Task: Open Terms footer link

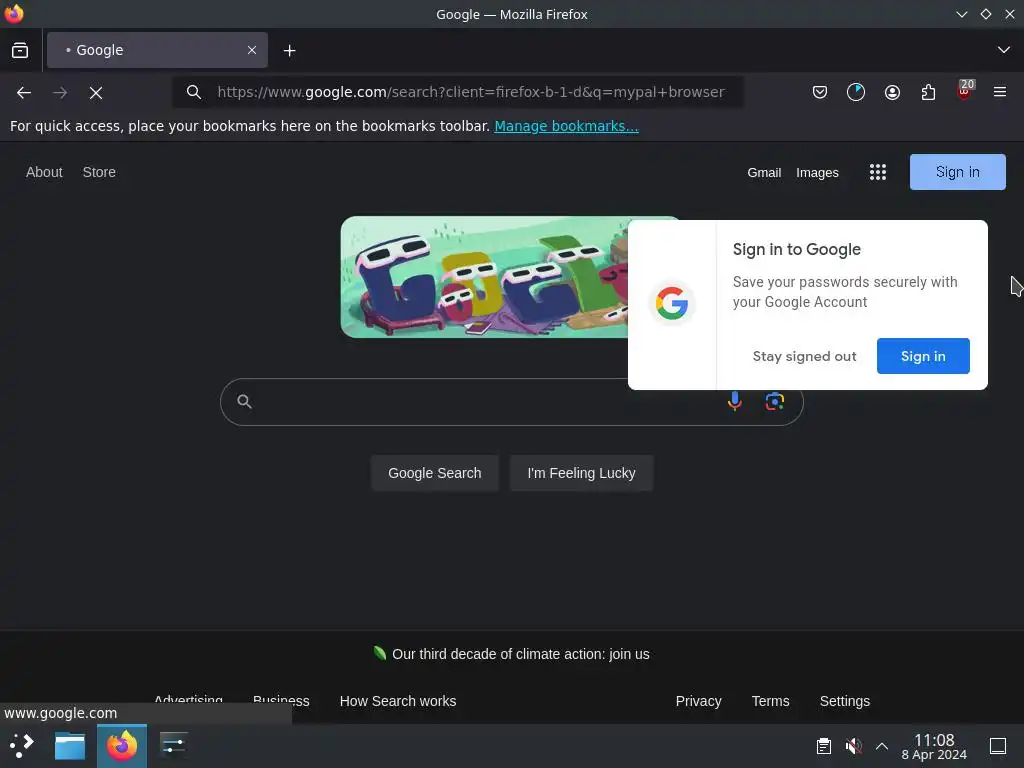Action: (770, 701)
